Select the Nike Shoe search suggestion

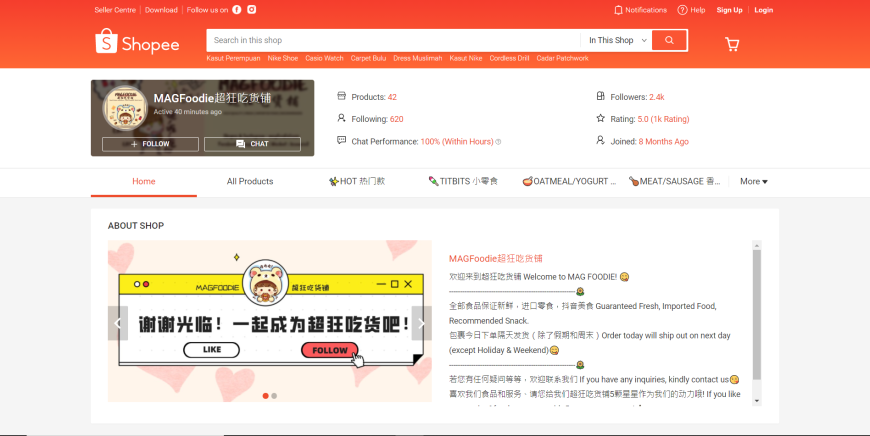283,58
